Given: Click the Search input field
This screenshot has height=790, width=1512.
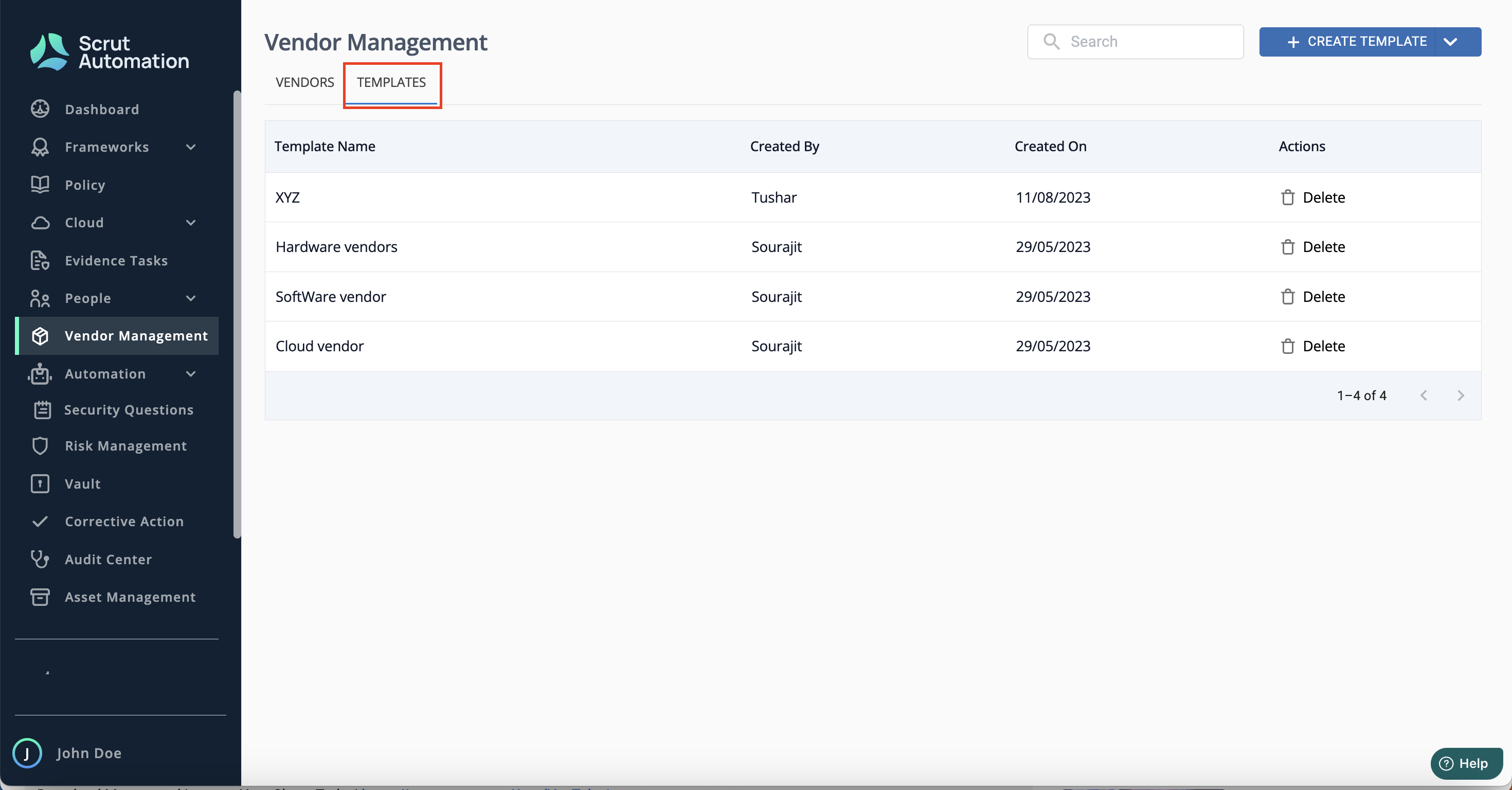Looking at the screenshot, I should coord(1135,42).
